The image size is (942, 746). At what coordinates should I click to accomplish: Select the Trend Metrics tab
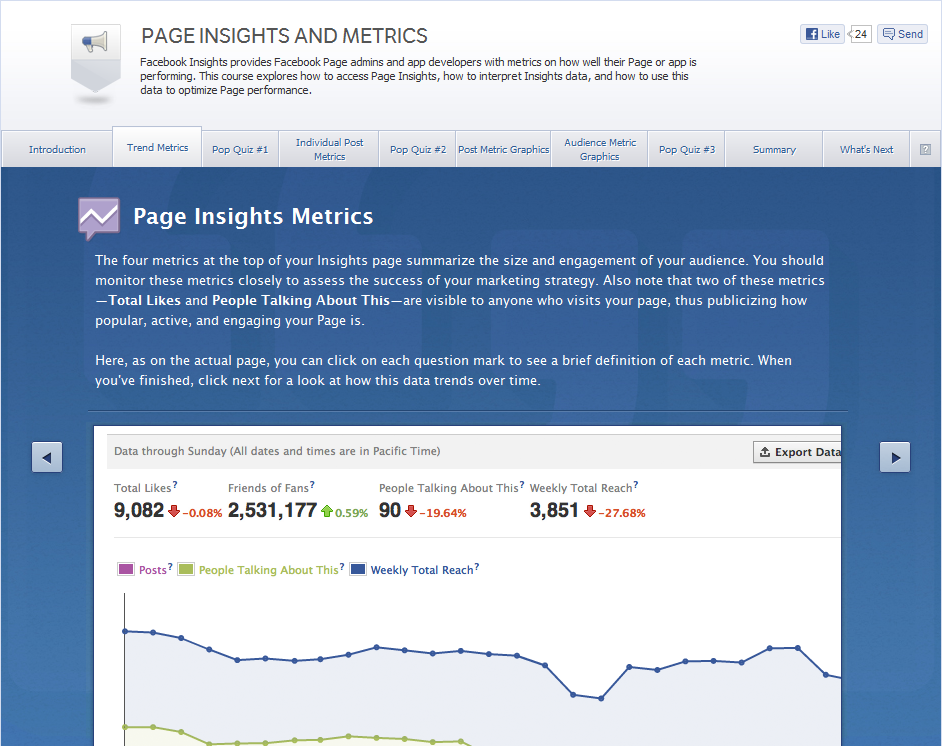click(x=157, y=147)
